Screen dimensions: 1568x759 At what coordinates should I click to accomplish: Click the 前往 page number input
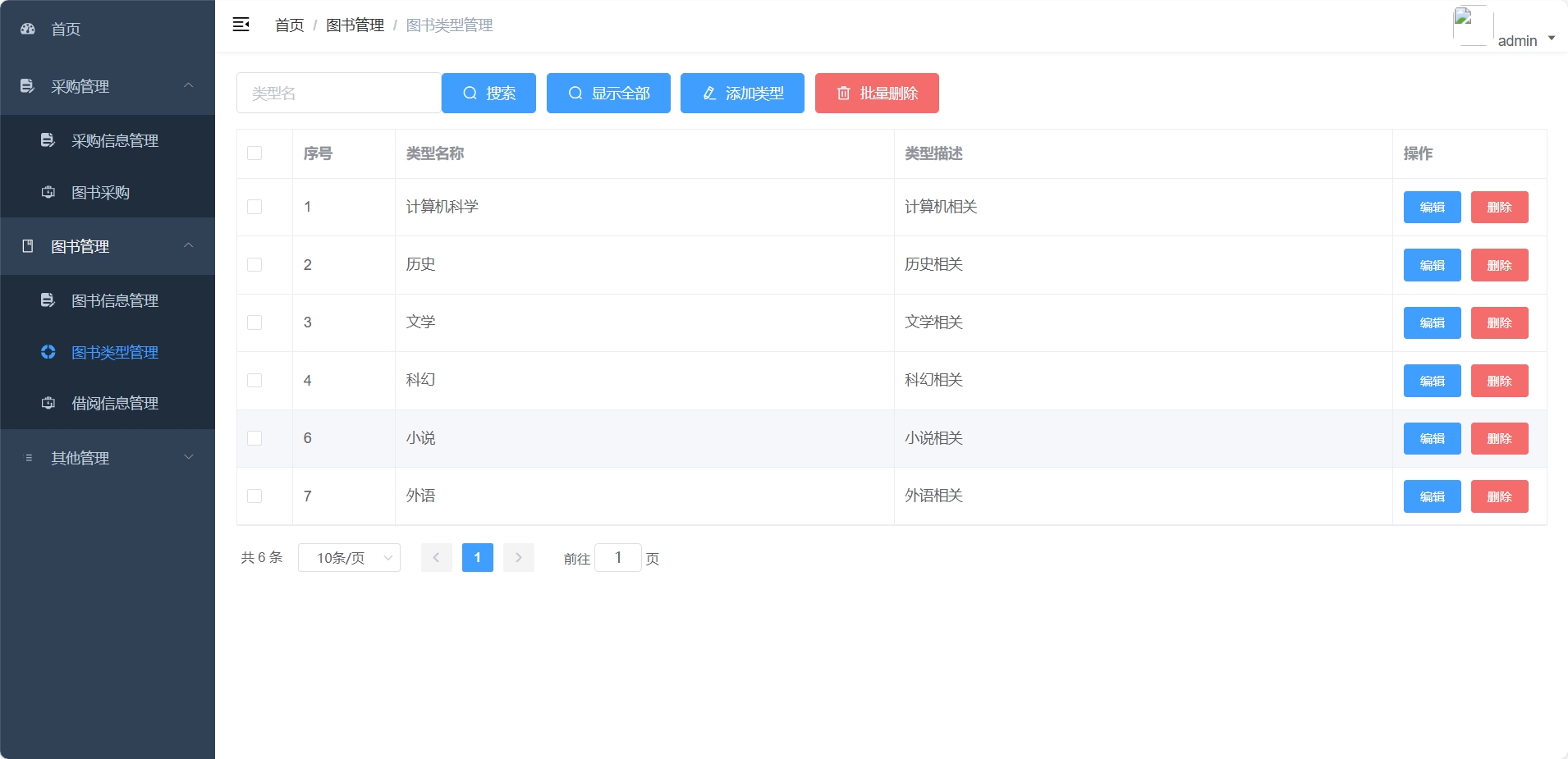(617, 557)
